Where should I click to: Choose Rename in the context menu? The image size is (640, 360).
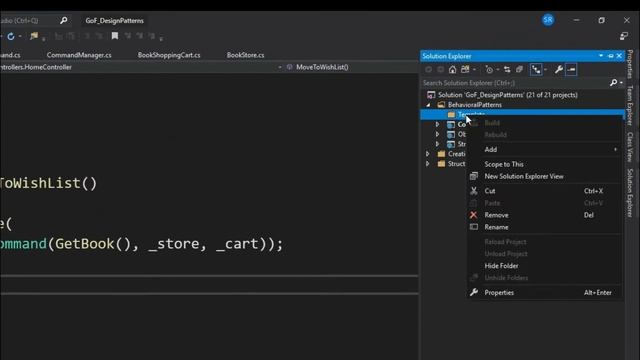click(x=545, y=227)
